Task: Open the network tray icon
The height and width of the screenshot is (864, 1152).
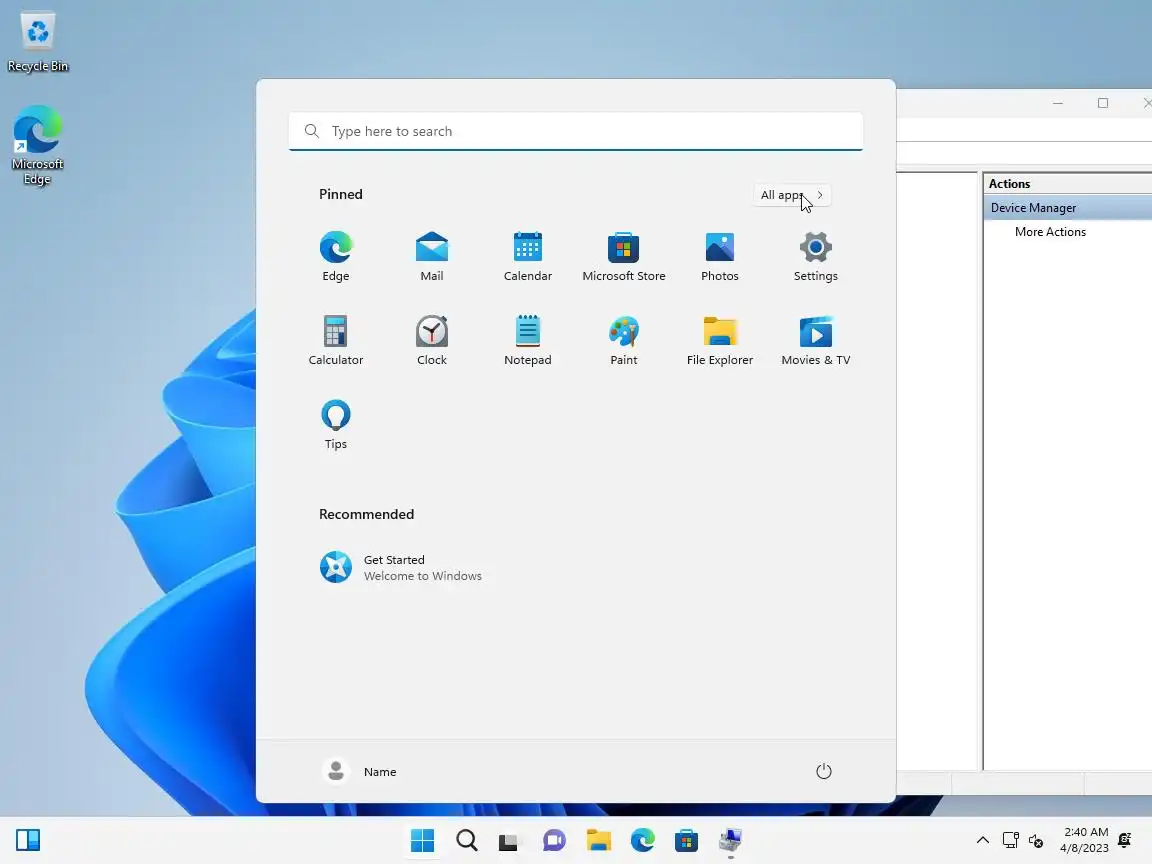Action: click(1011, 840)
